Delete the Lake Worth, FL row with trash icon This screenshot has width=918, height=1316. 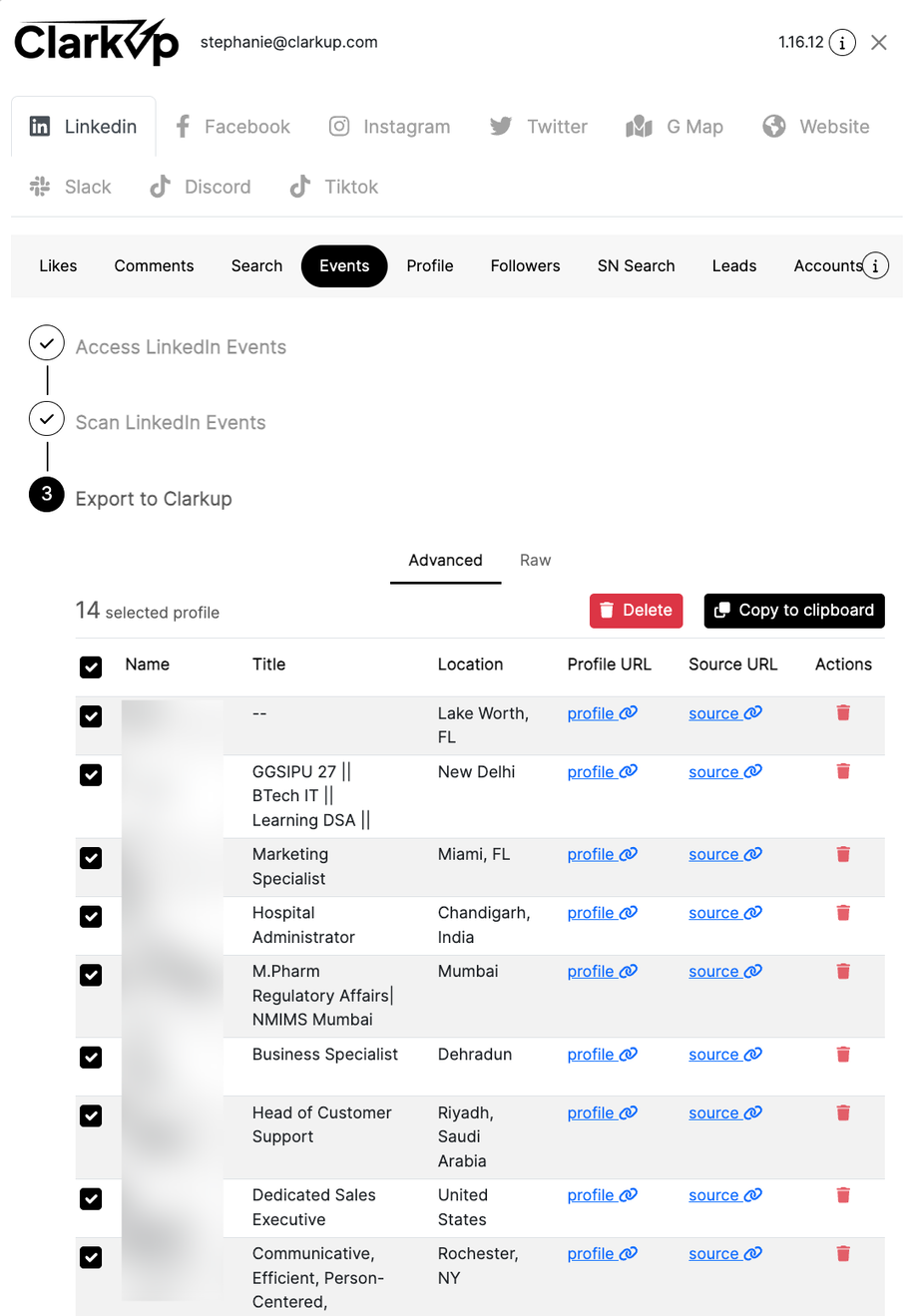click(x=843, y=712)
